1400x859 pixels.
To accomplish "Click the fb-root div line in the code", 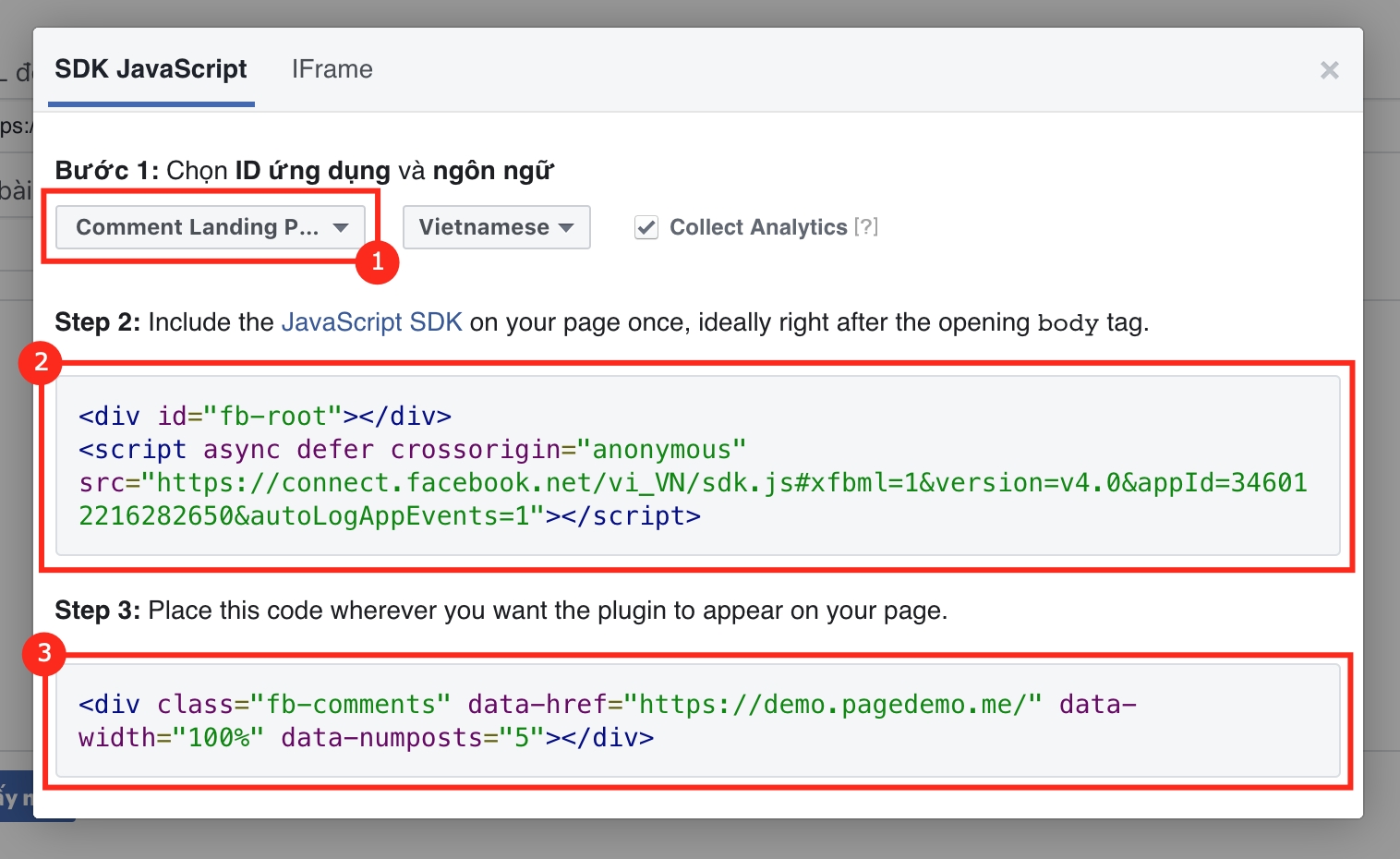I will (265, 417).
